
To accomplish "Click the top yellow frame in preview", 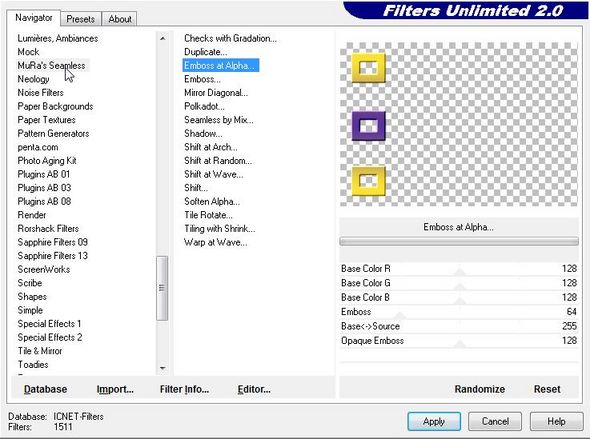I will coord(369,68).
